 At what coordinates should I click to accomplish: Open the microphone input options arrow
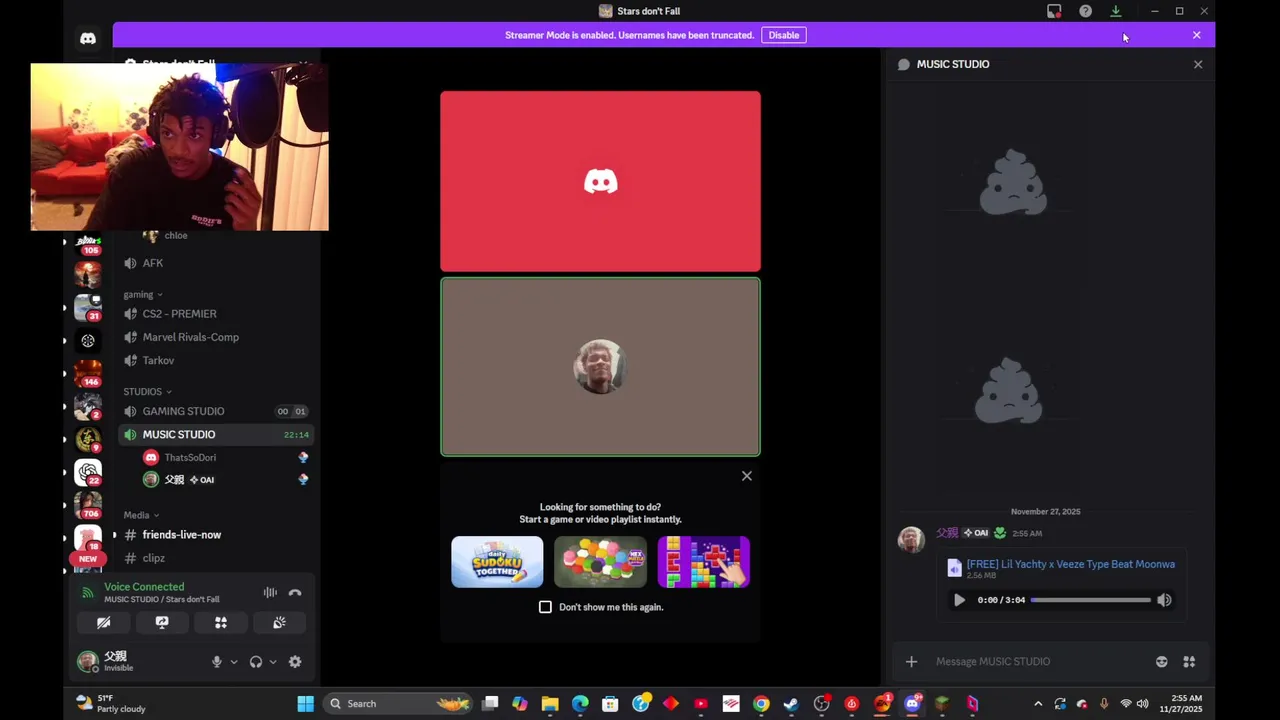coord(234,662)
